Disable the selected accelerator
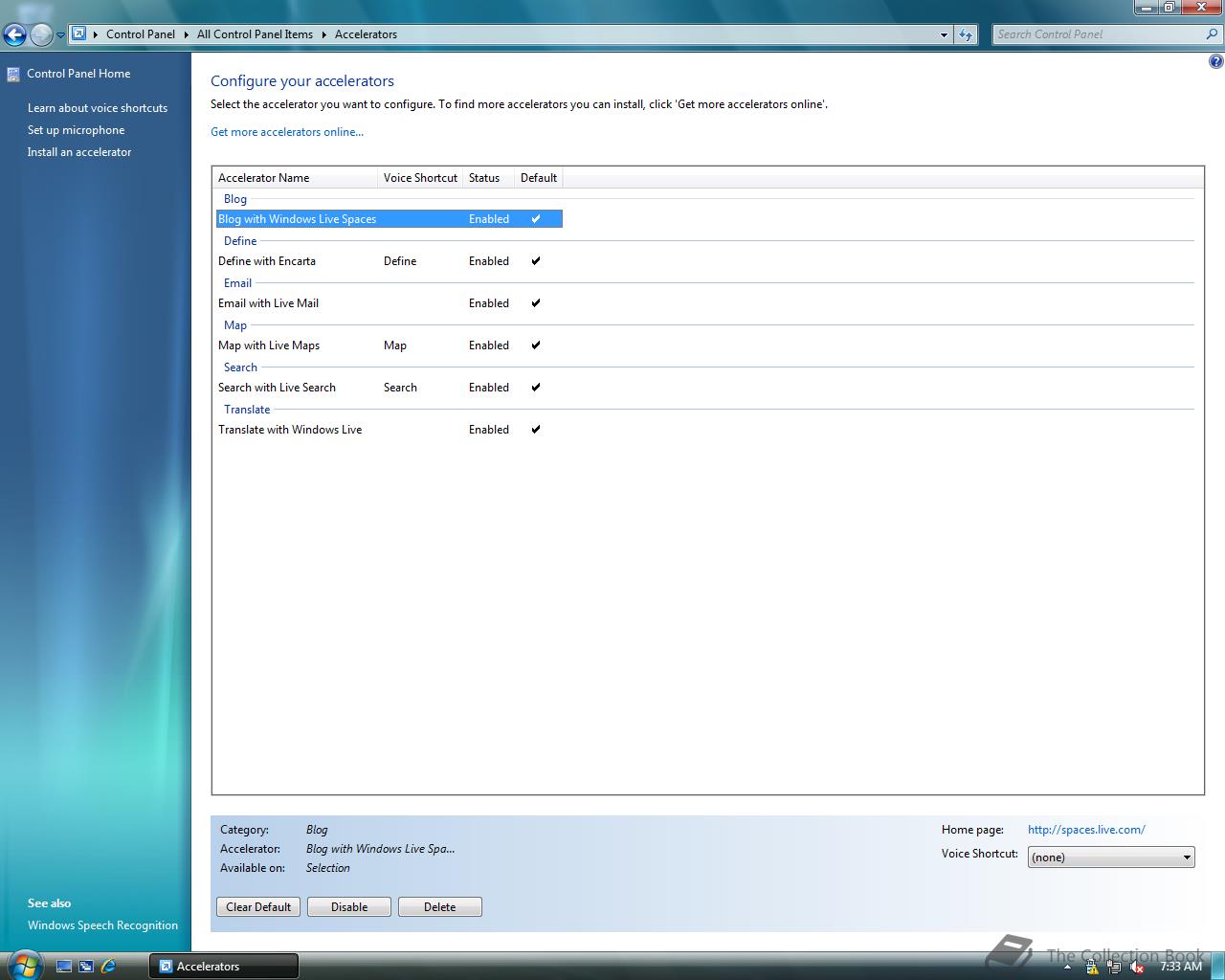The width and height of the screenshot is (1225, 980). 349,907
